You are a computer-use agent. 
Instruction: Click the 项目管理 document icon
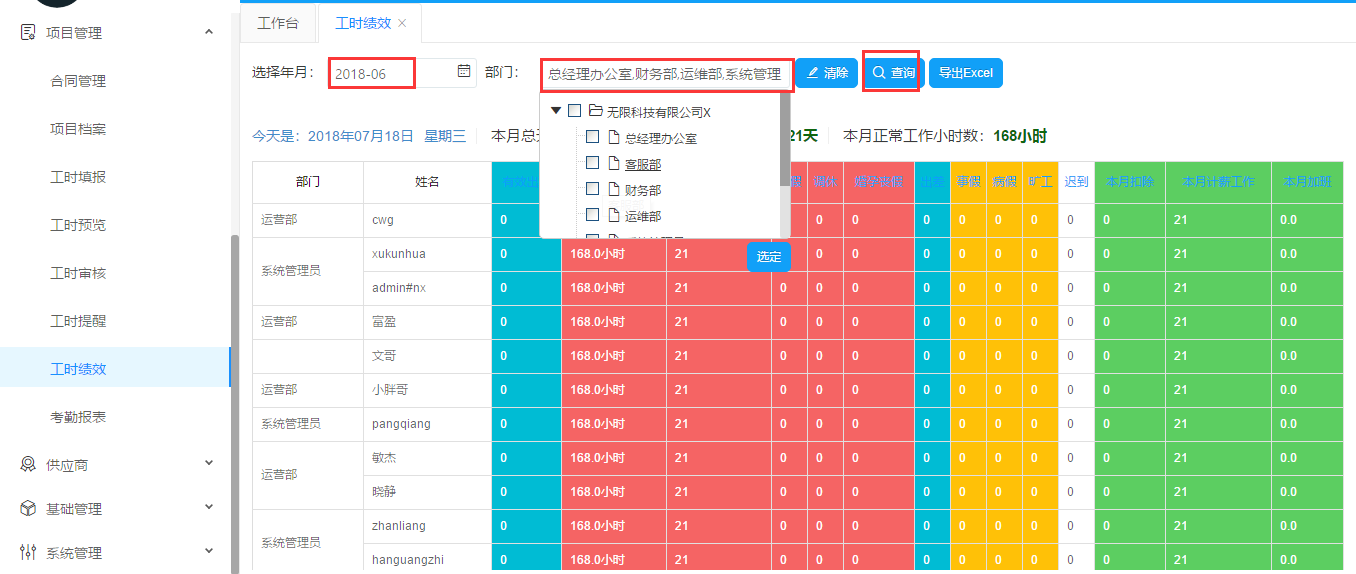28,32
